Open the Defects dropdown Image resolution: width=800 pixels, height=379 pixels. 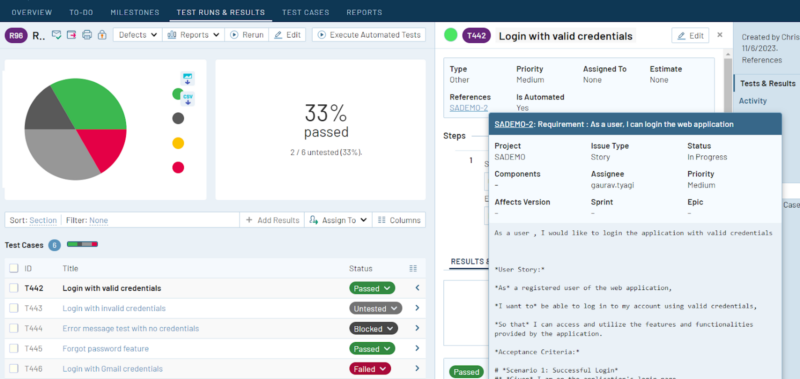click(138, 35)
